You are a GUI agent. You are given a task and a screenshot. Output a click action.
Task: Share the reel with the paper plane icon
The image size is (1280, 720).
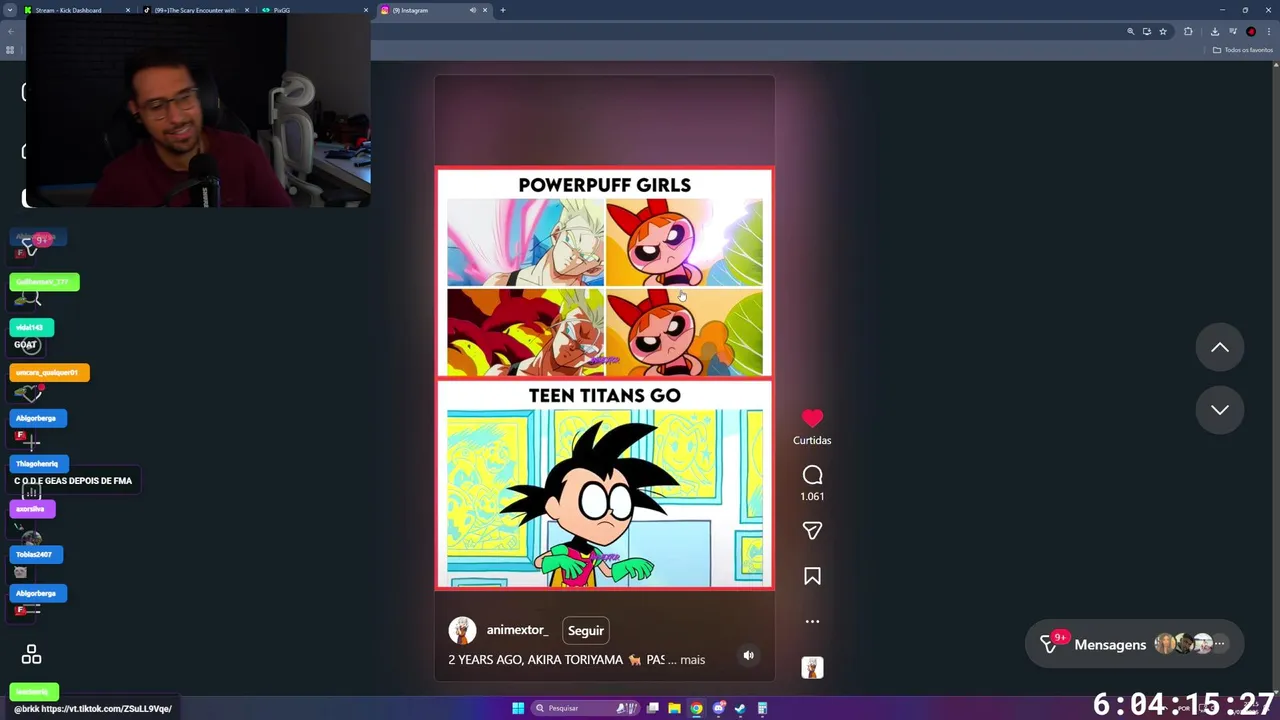tap(812, 531)
